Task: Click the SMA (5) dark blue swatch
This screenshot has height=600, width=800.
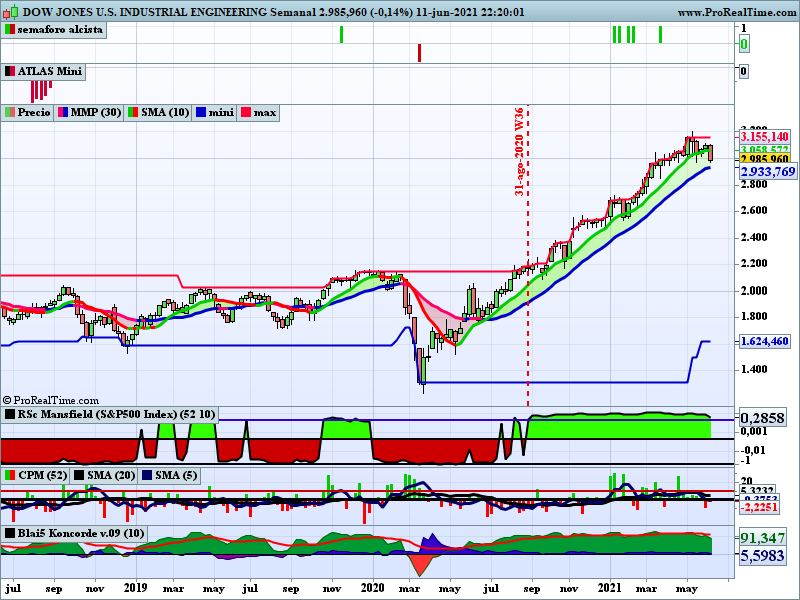Action: coord(147,476)
